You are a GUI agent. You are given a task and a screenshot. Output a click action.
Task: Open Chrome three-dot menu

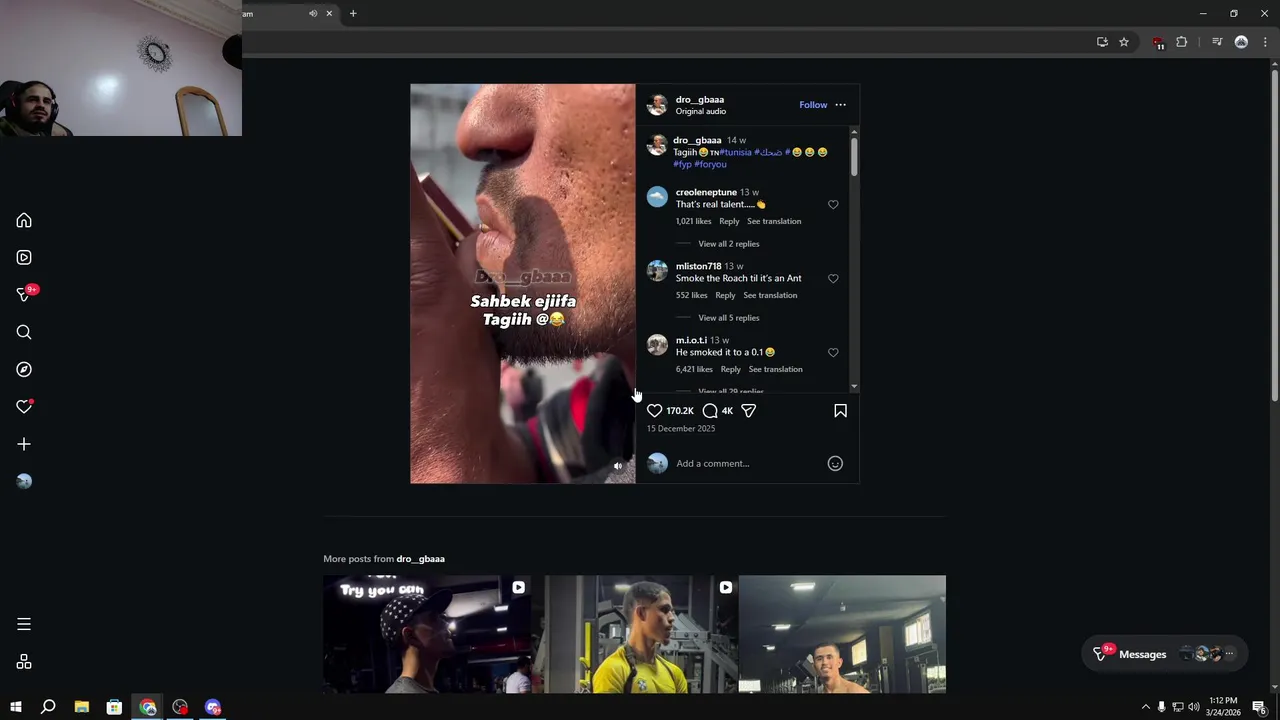(1265, 42)
